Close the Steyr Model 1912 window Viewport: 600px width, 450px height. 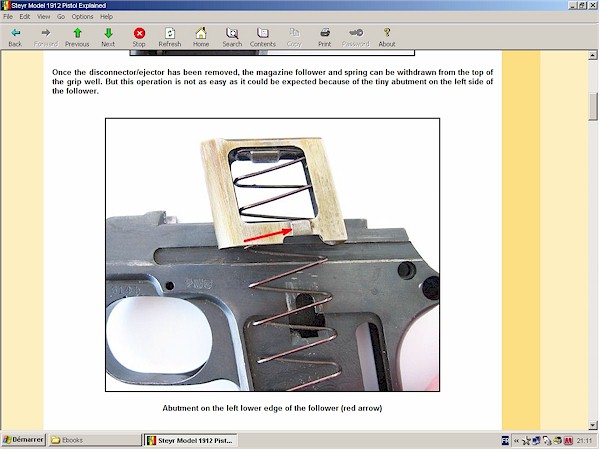coord(592,5)
